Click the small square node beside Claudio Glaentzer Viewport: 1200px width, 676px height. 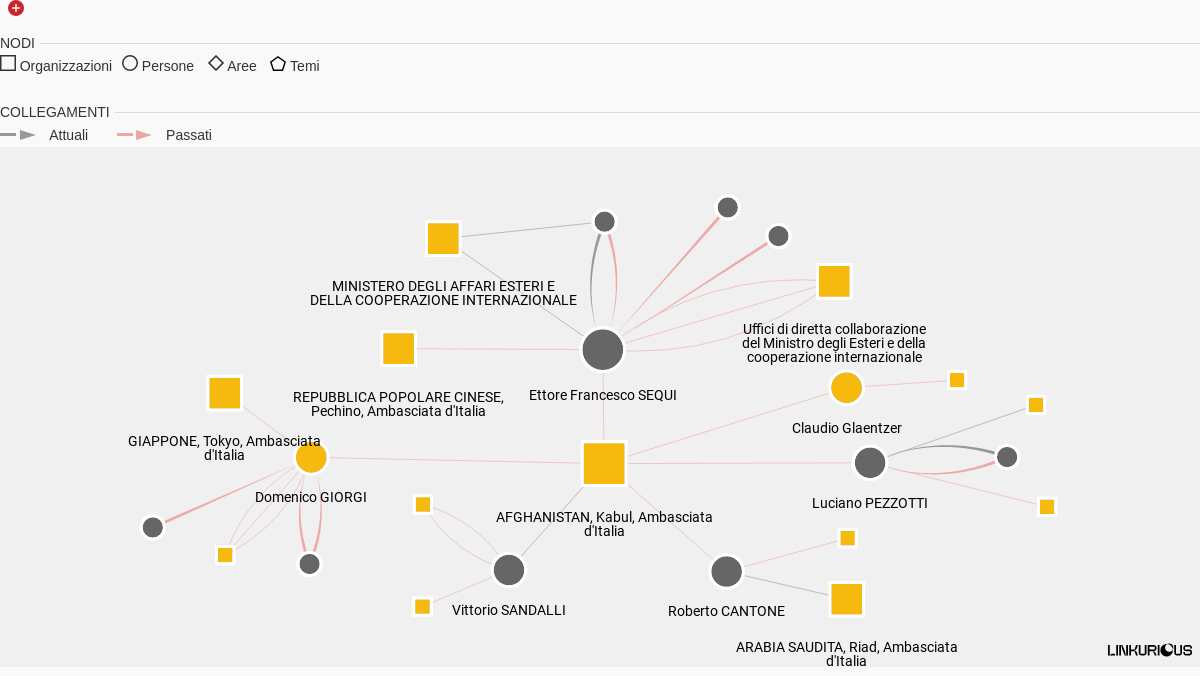point(957,380)
